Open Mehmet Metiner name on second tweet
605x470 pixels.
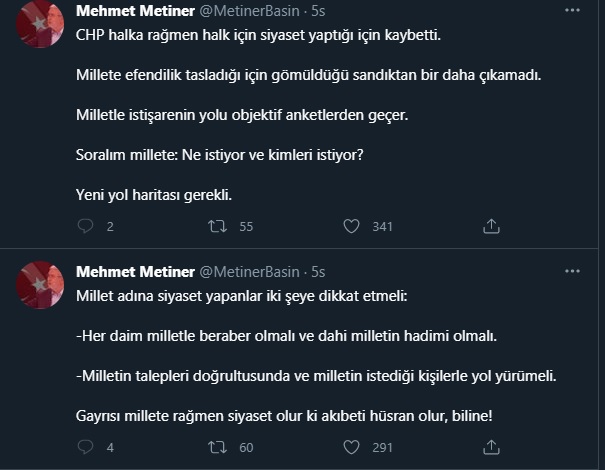click(135, 271)
